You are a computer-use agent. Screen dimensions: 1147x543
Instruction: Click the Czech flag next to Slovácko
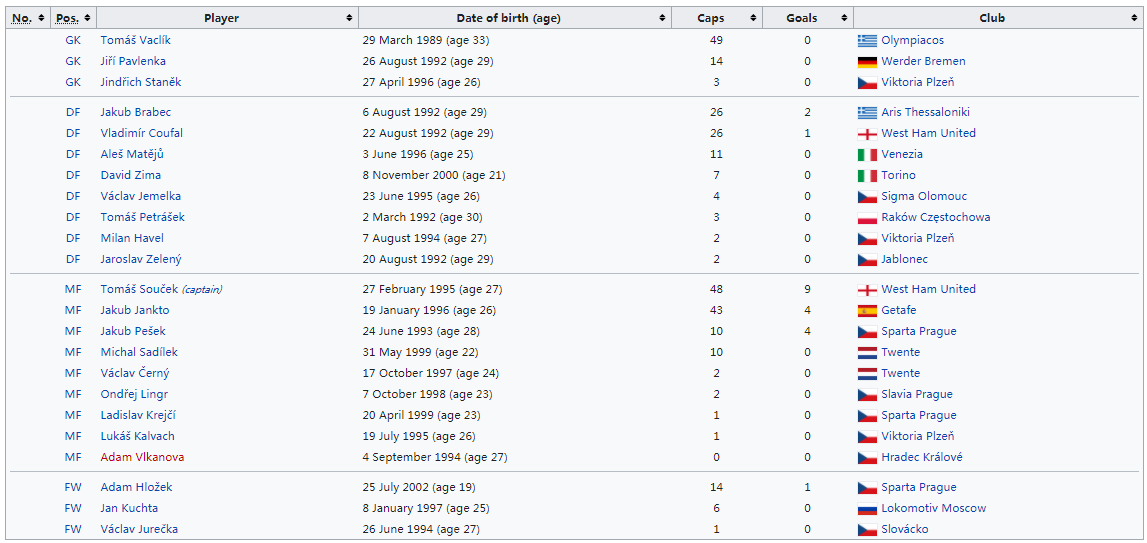pyautogui.click(x=867, y=530)
